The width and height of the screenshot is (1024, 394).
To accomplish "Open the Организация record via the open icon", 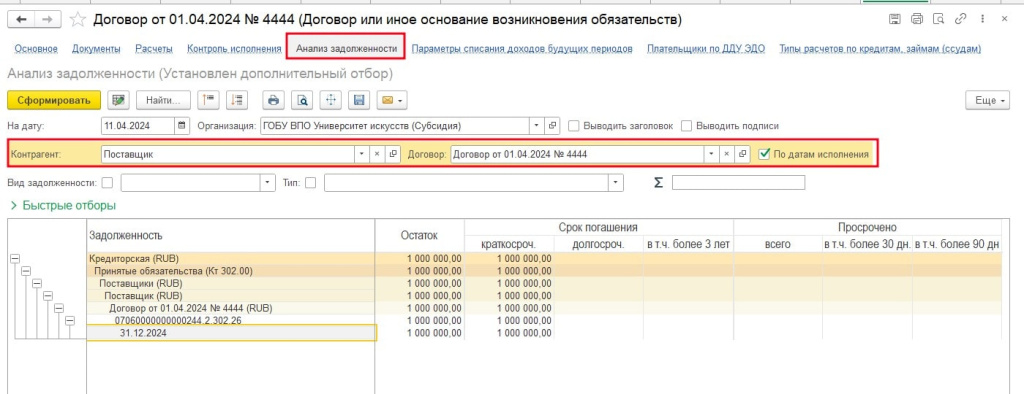I will tap(552, 125).
